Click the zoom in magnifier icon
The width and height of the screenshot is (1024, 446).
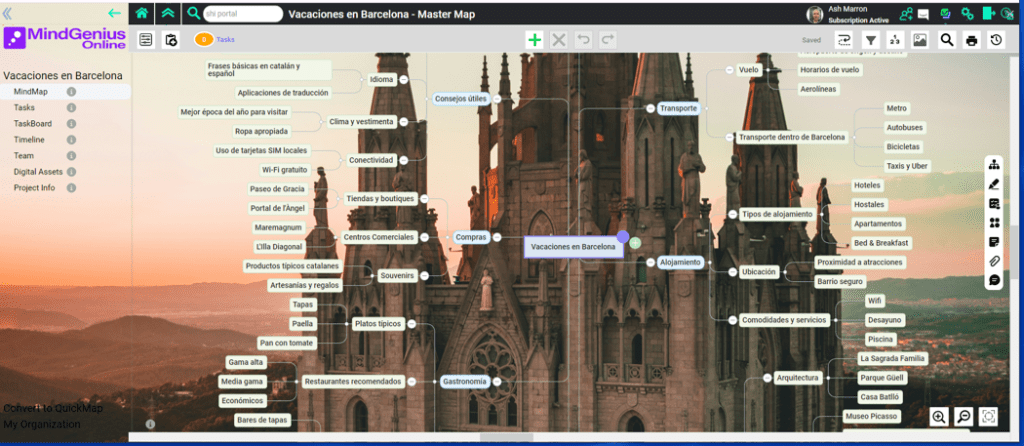coord(938,417)
